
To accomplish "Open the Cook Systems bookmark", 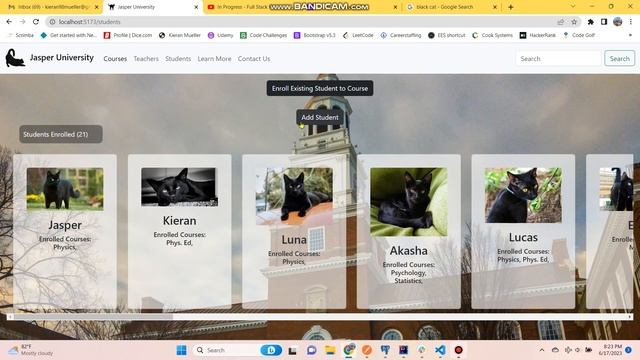I will tap(493, 35).
